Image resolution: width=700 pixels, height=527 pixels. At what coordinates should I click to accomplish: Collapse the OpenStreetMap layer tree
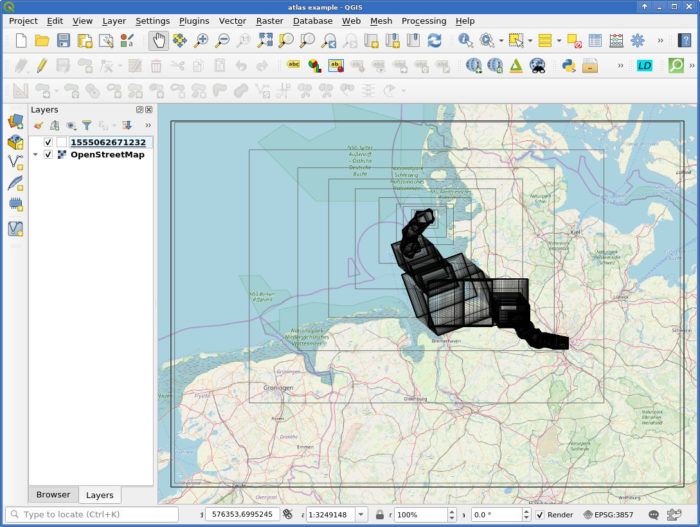click(x=35, y=155)
